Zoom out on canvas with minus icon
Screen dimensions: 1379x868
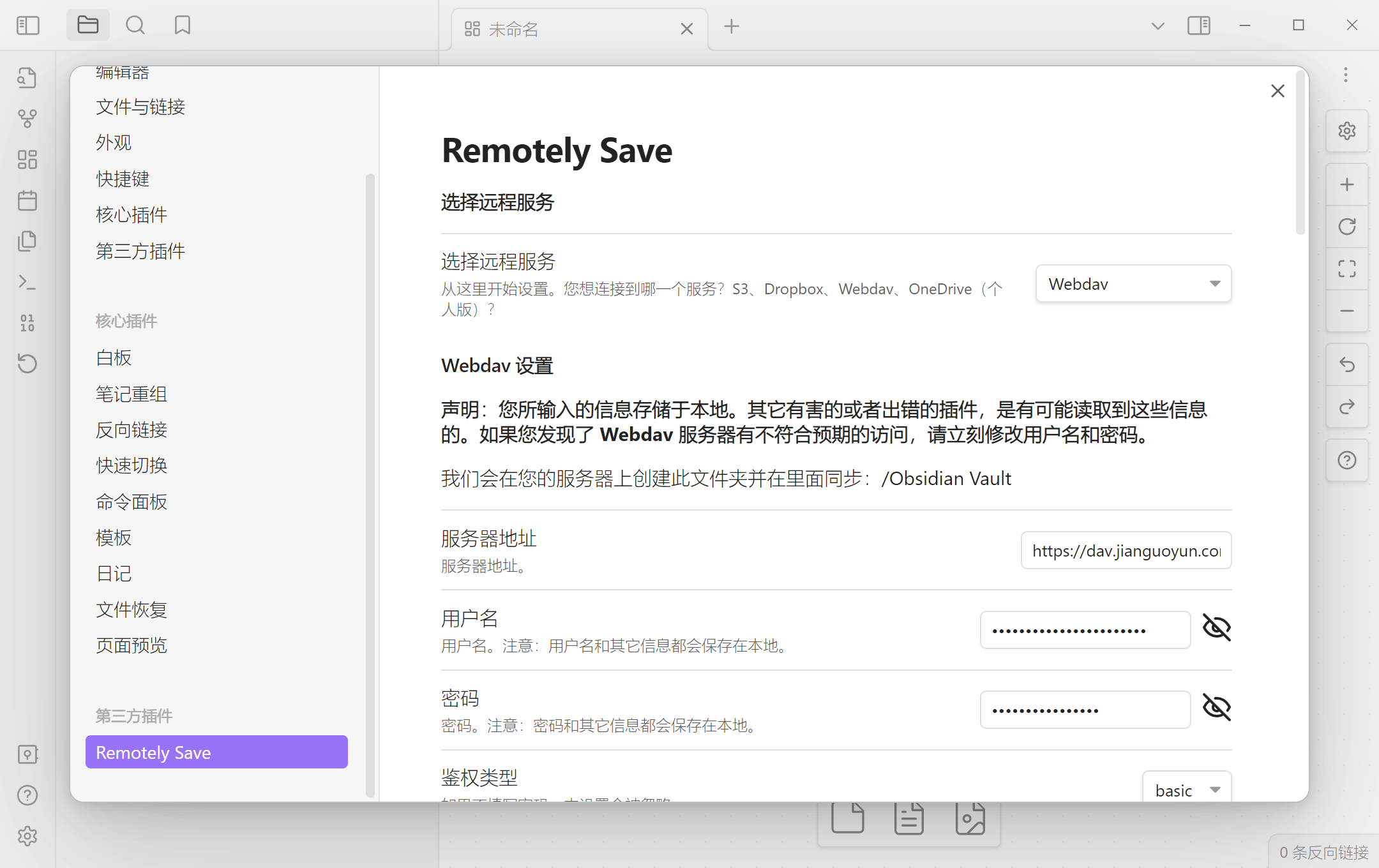pyautogui.click(x=1347, y=311)
